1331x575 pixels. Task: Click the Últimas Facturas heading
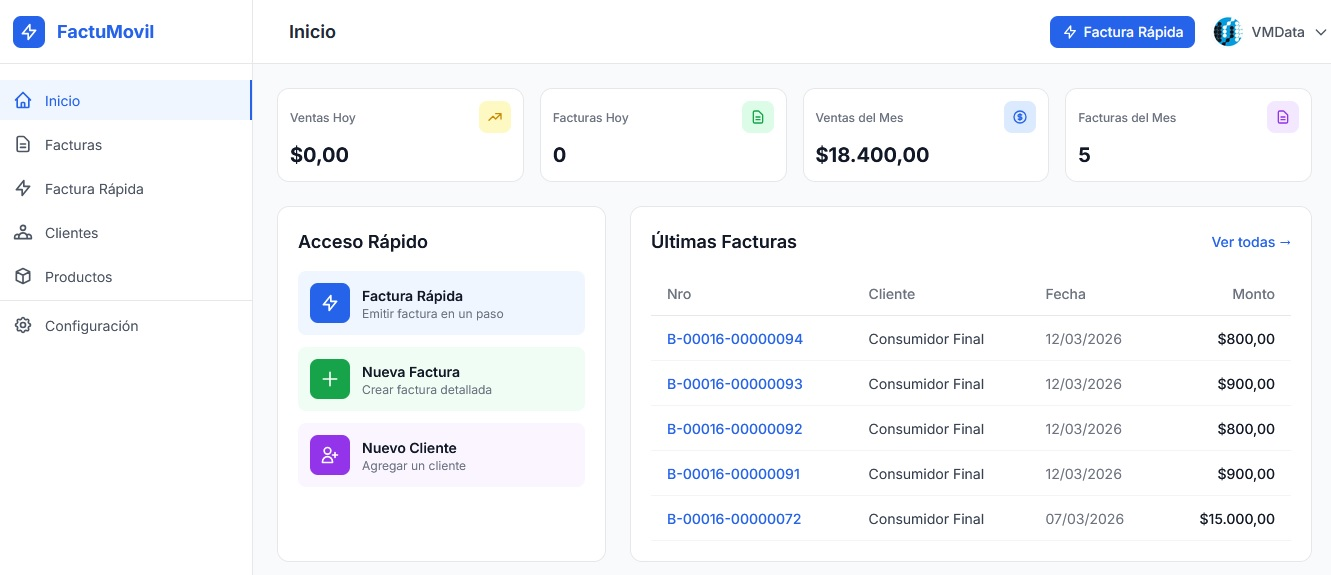(724, 242)
